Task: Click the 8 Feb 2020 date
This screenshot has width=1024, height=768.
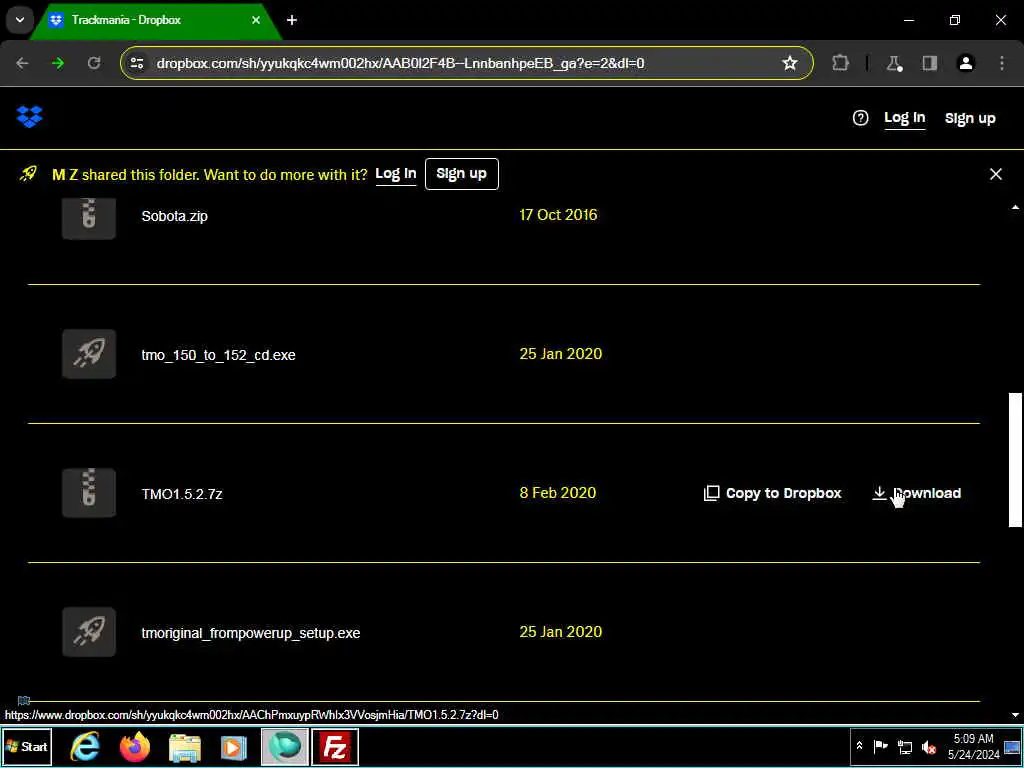Action: point(558,493)
